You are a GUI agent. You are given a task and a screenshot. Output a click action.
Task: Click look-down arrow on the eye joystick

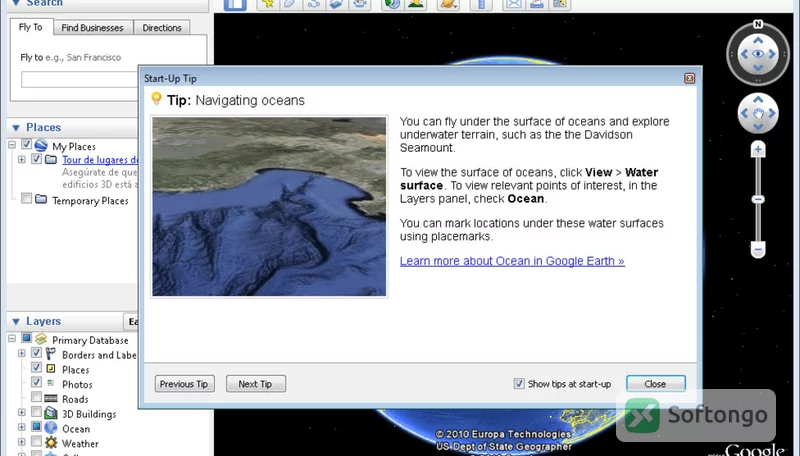pyautogui.click(x=758, y=68)
